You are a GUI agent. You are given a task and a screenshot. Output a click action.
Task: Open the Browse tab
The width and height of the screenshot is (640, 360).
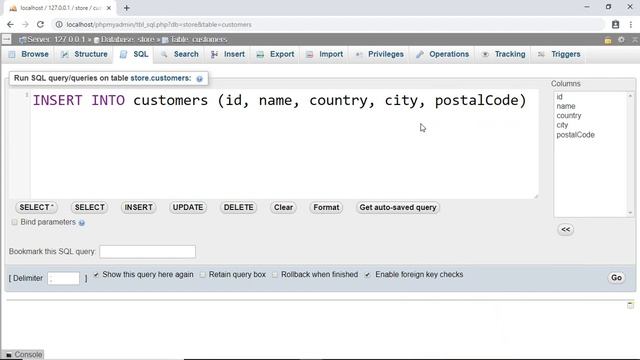click(x=29, y=54)
